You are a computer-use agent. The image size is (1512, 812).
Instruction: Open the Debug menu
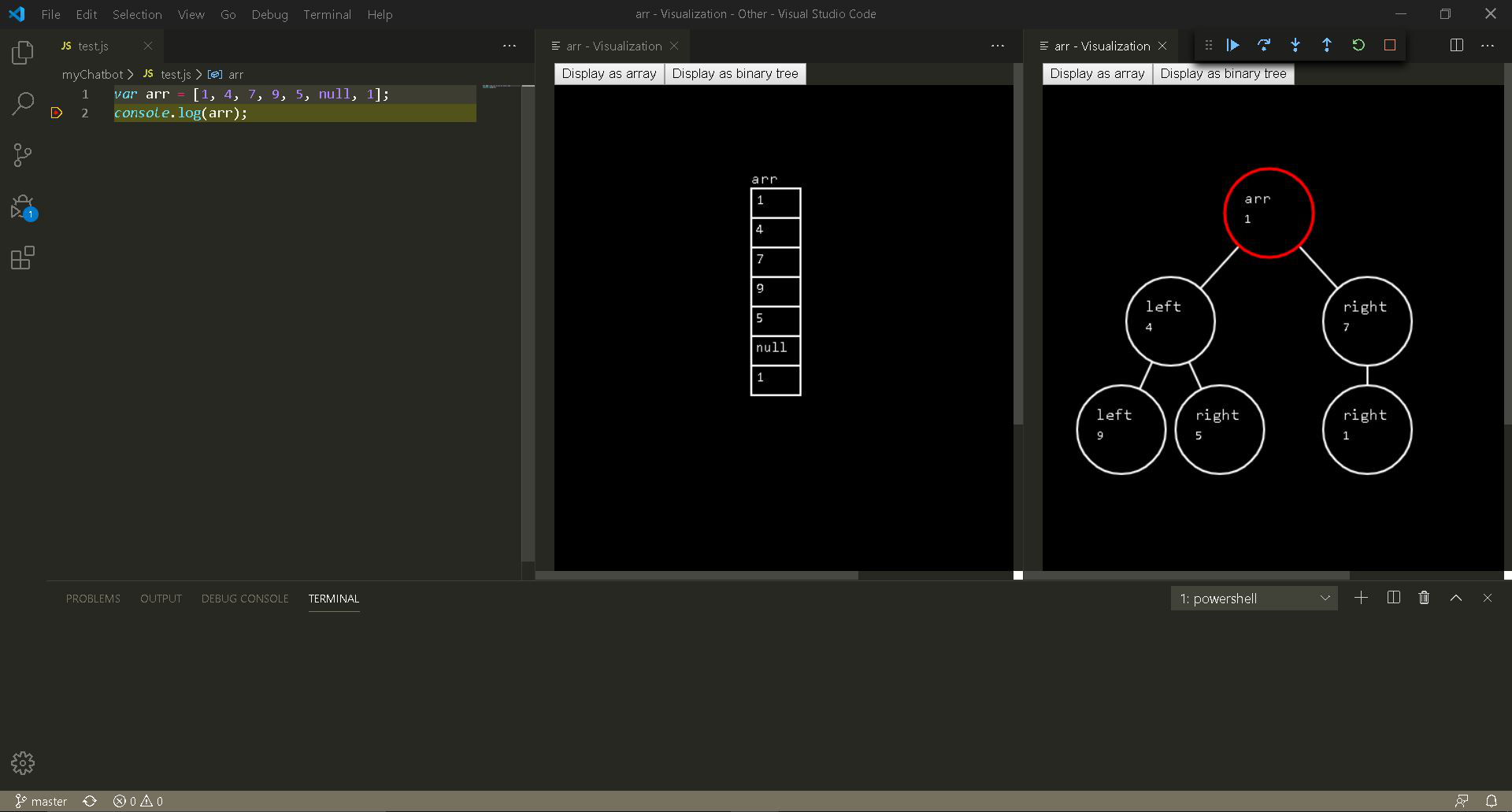[269, 14]
